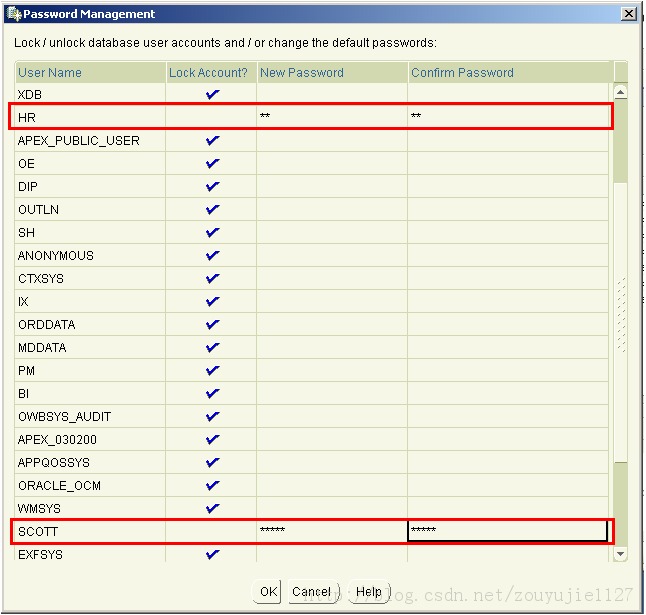The image size is (646, 615).
Task: Select the PM user name
Action: point(26,371)
